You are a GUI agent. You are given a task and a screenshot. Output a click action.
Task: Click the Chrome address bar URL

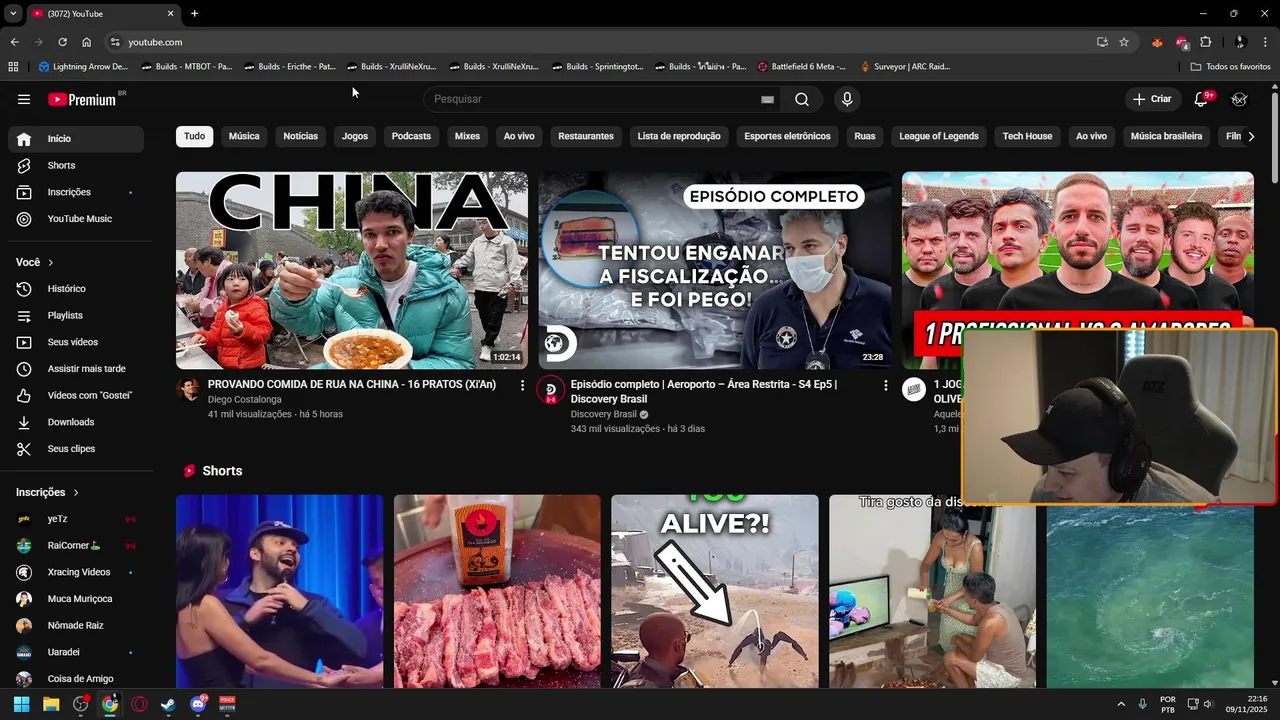(x=155, y=42)
